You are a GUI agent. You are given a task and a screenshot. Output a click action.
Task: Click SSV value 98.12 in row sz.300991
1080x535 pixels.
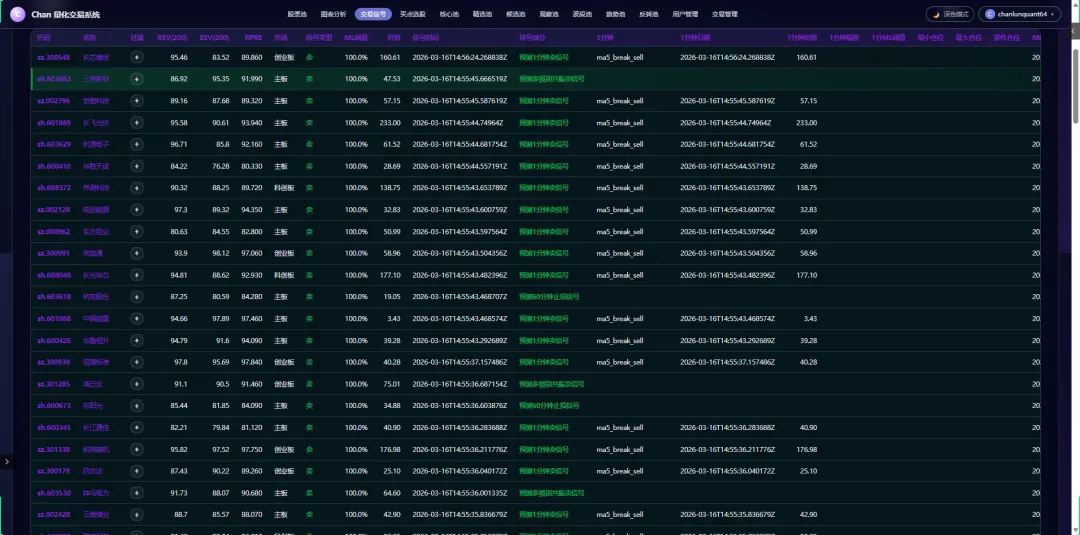(x=221, y=253)
